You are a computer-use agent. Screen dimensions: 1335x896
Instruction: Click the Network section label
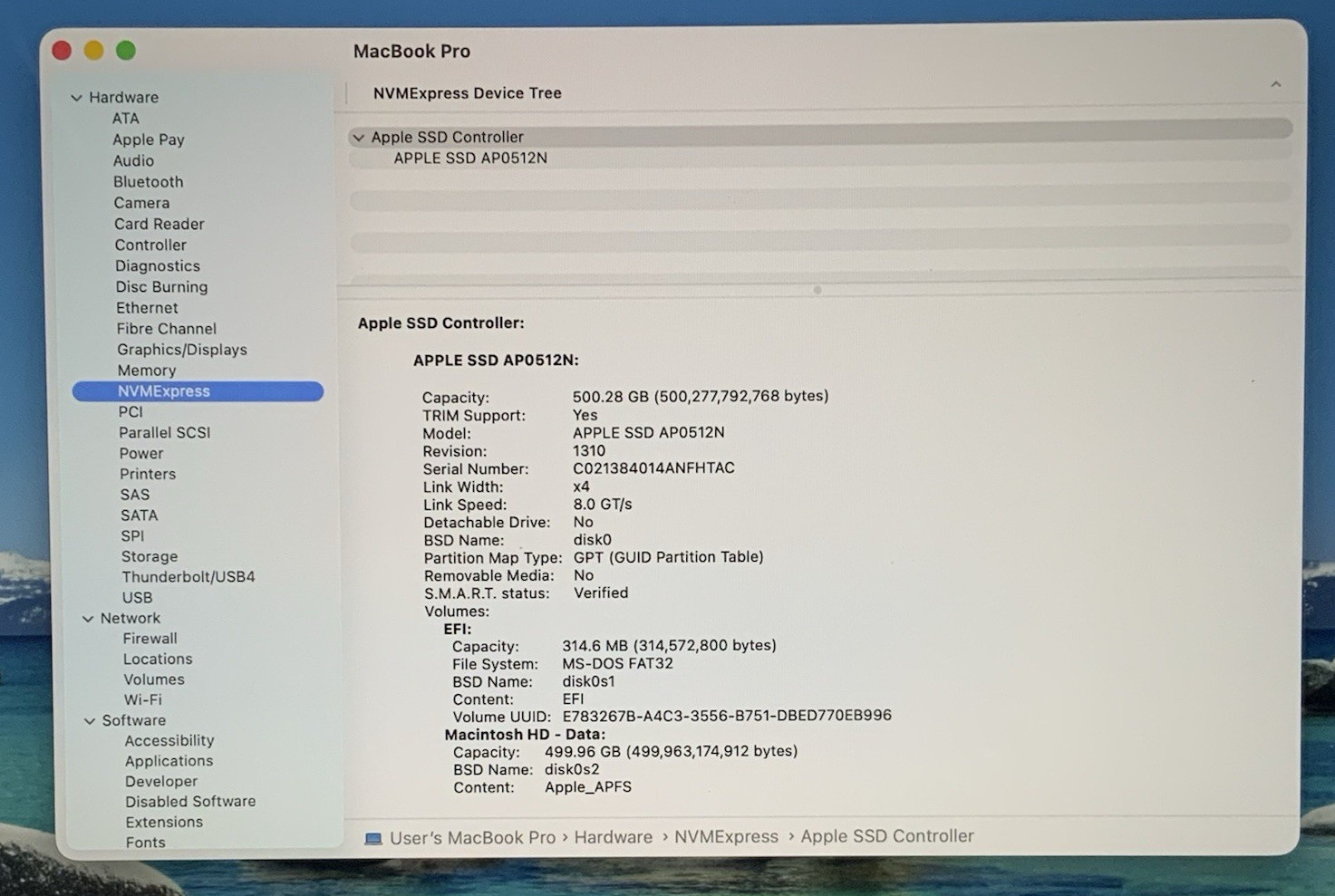[x=131, y=618]
